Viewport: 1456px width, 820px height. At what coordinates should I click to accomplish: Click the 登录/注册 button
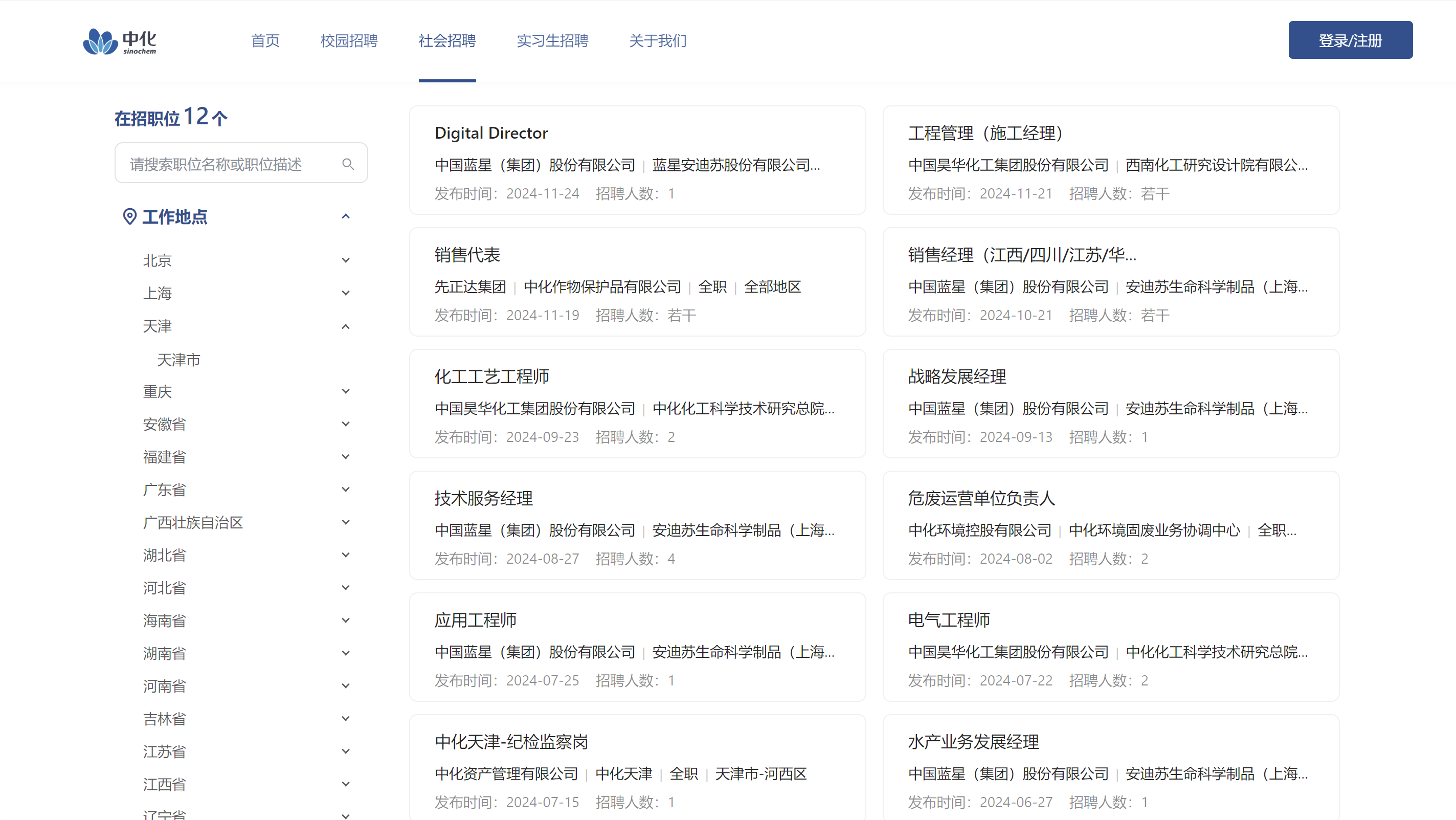pos(1350,40)
